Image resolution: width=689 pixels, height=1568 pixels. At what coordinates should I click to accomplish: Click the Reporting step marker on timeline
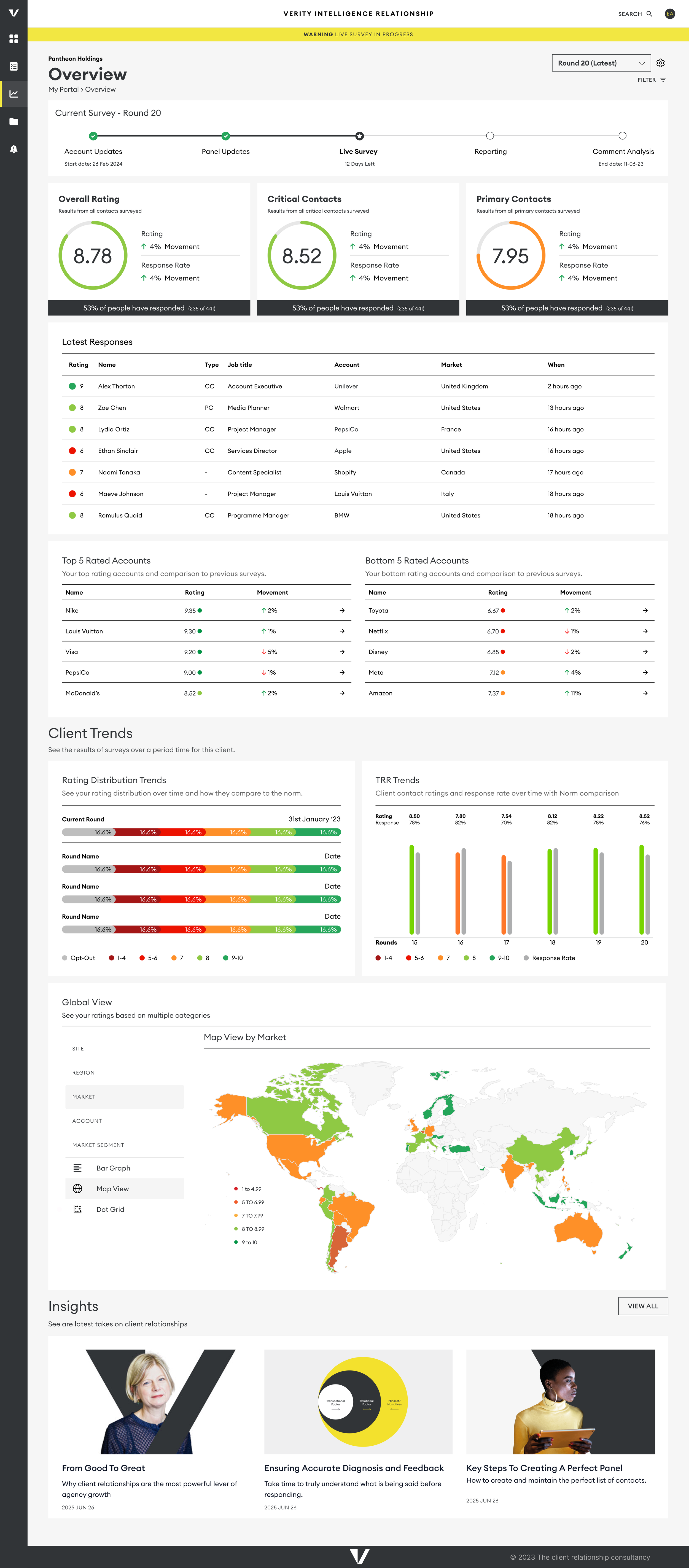pos(490,136)
